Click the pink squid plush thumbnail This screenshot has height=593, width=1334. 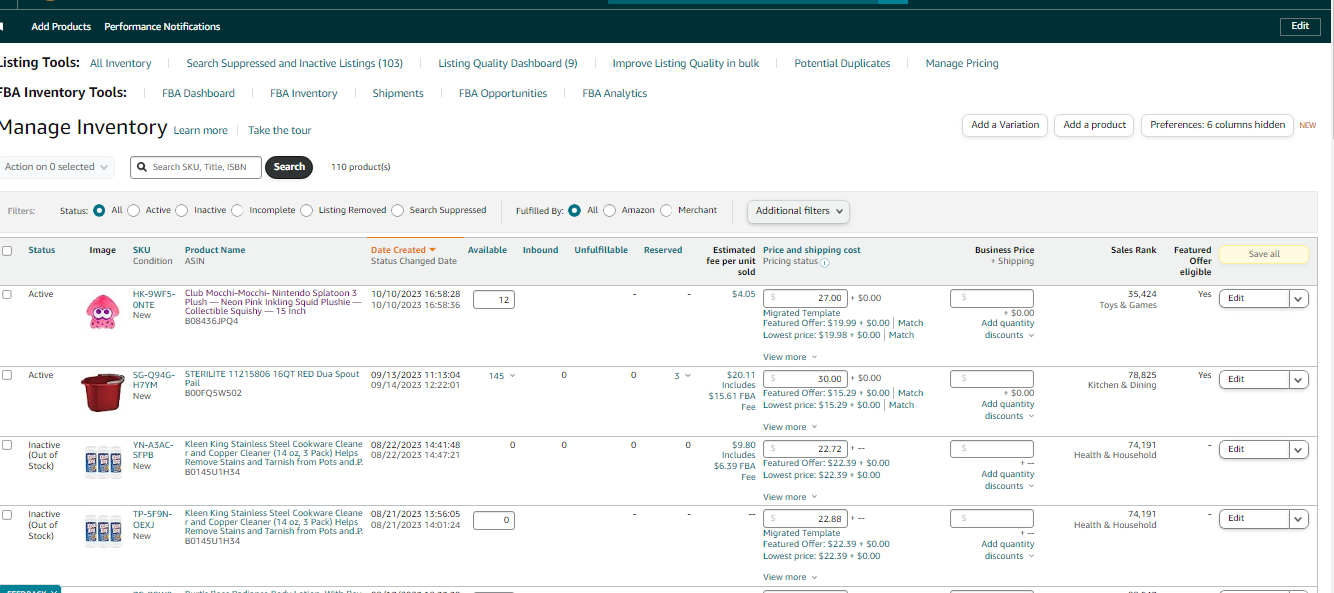point(101,312)
